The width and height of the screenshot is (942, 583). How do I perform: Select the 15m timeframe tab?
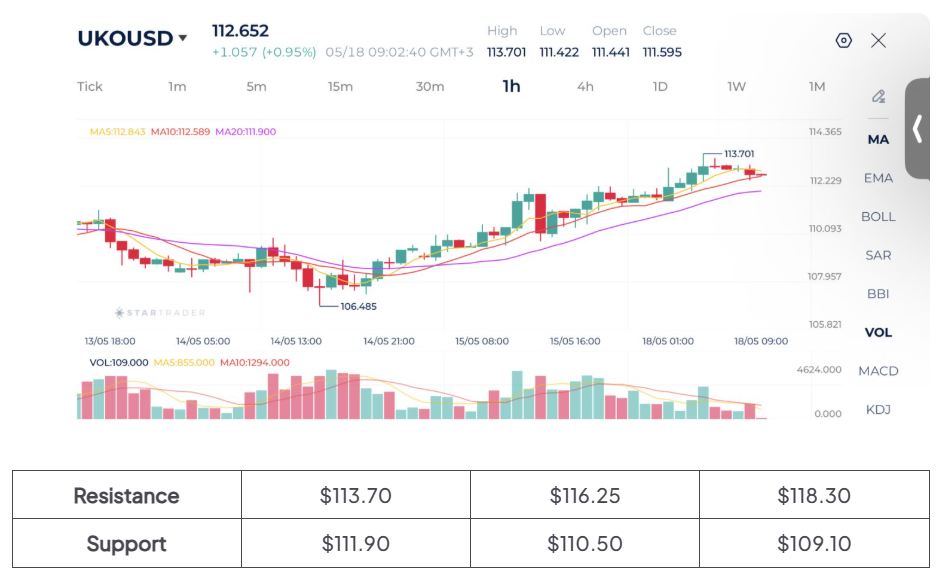[340, 87]
